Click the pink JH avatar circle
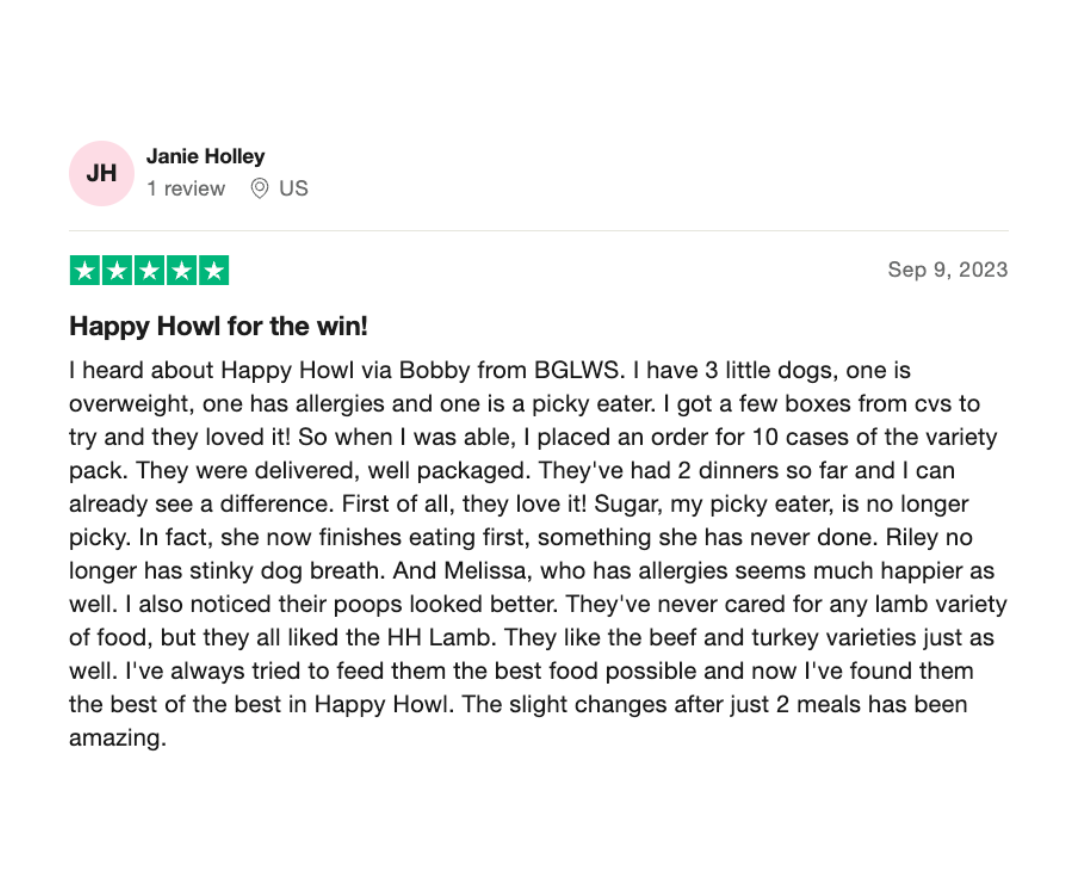1080x880 pixels. click(x=101, y=173)
